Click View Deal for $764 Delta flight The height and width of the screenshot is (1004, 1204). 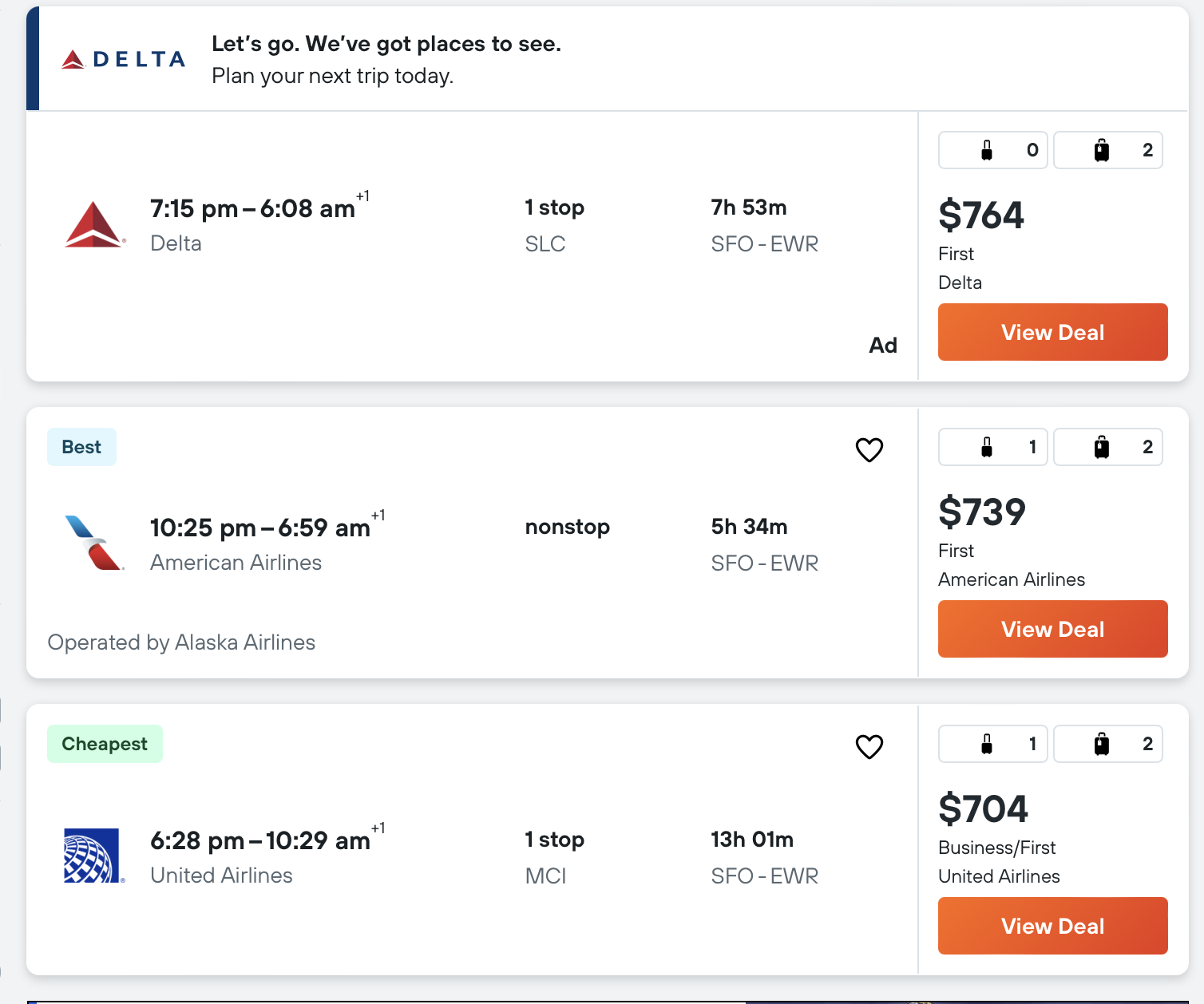(x=1052, y=332)
